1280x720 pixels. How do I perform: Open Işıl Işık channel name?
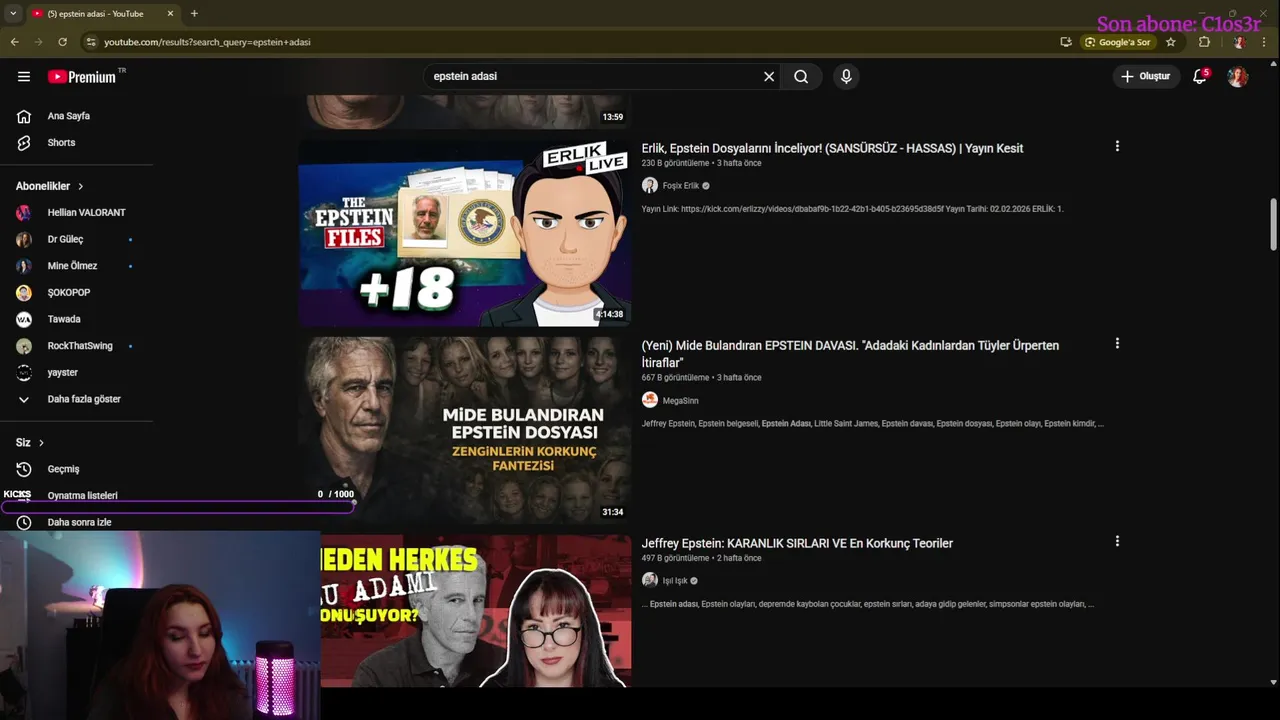[675, 581]
